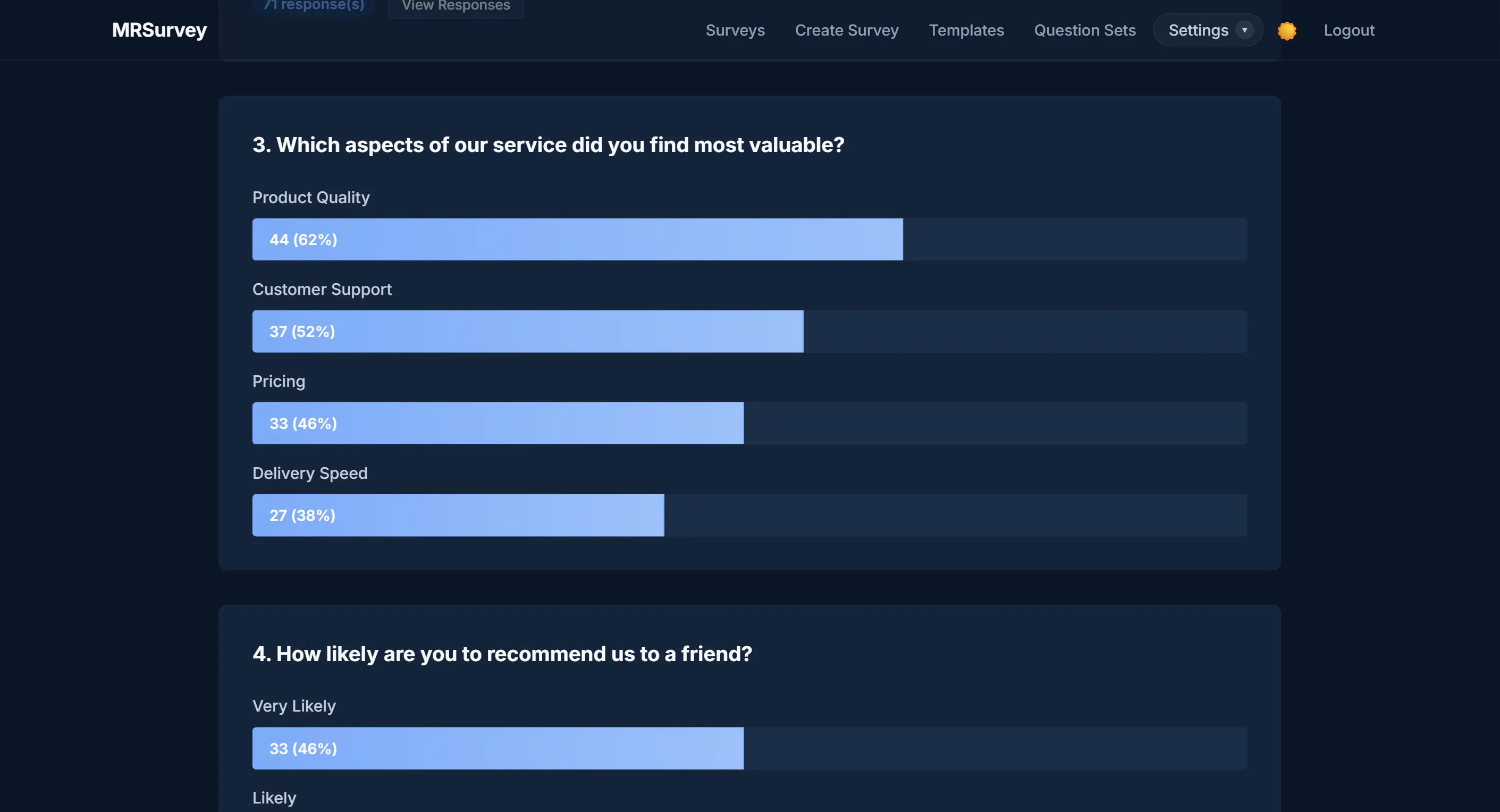1500x812 pixels.
Task: Open the Templates page
Action: pos(966,30)
